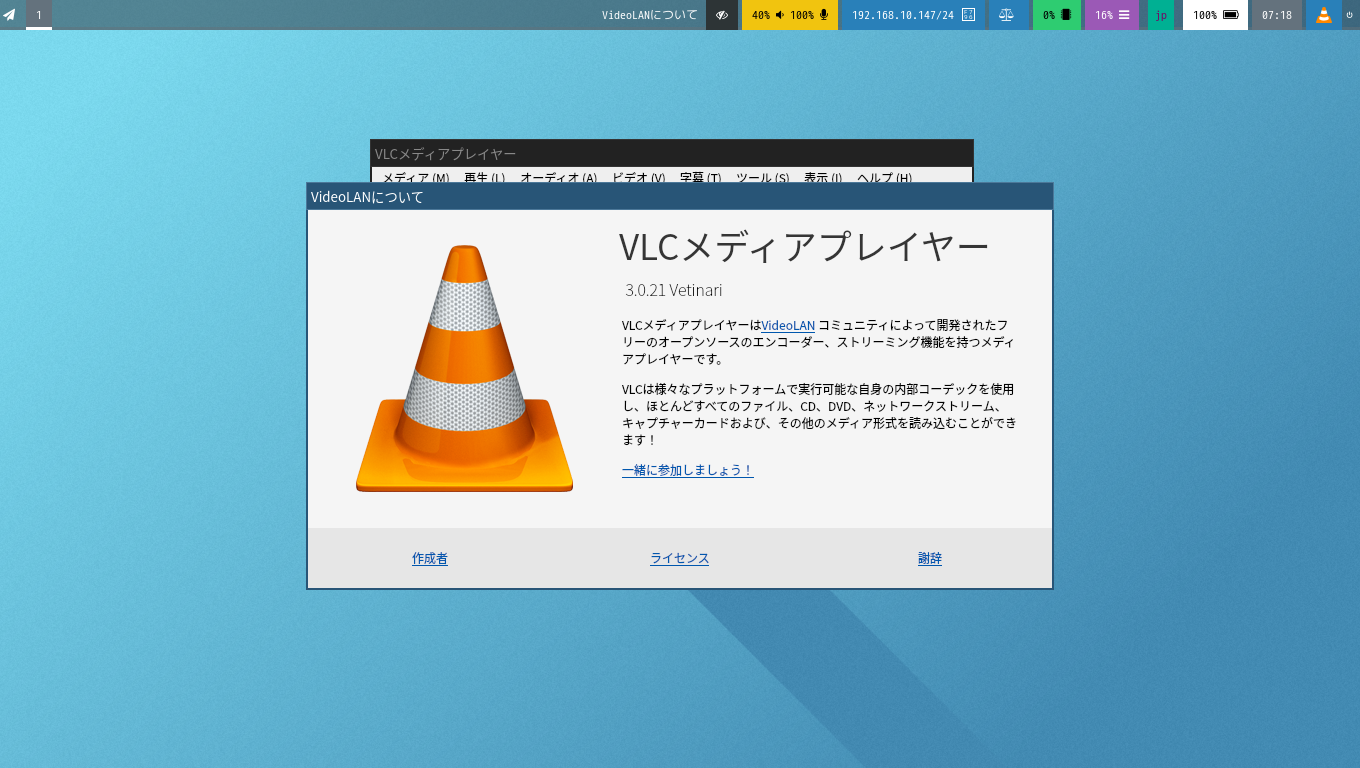
Task: Open the メディア (M) menu in VLC window
Action: [x=416, y=177]
